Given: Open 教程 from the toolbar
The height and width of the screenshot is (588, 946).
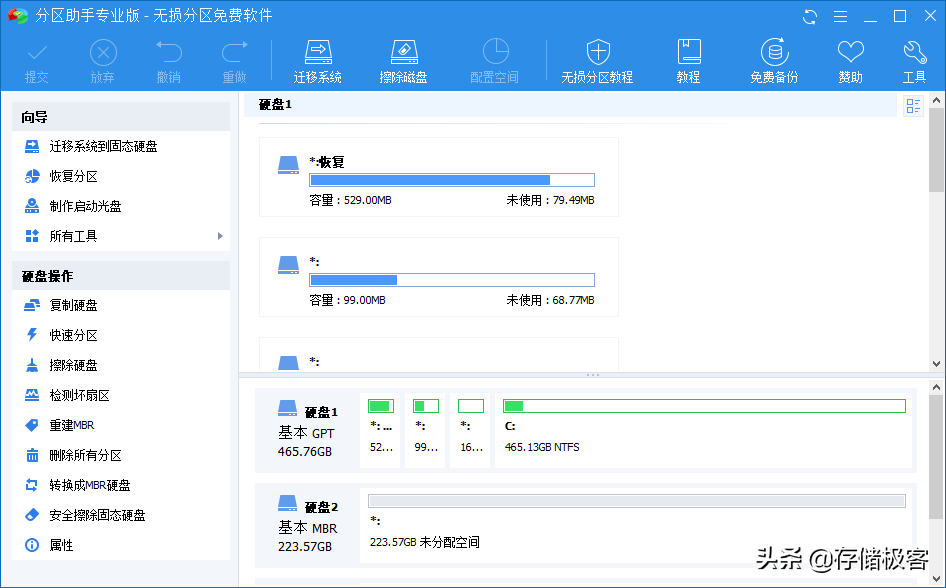Looking at the screenshot, I should (688, 58).
